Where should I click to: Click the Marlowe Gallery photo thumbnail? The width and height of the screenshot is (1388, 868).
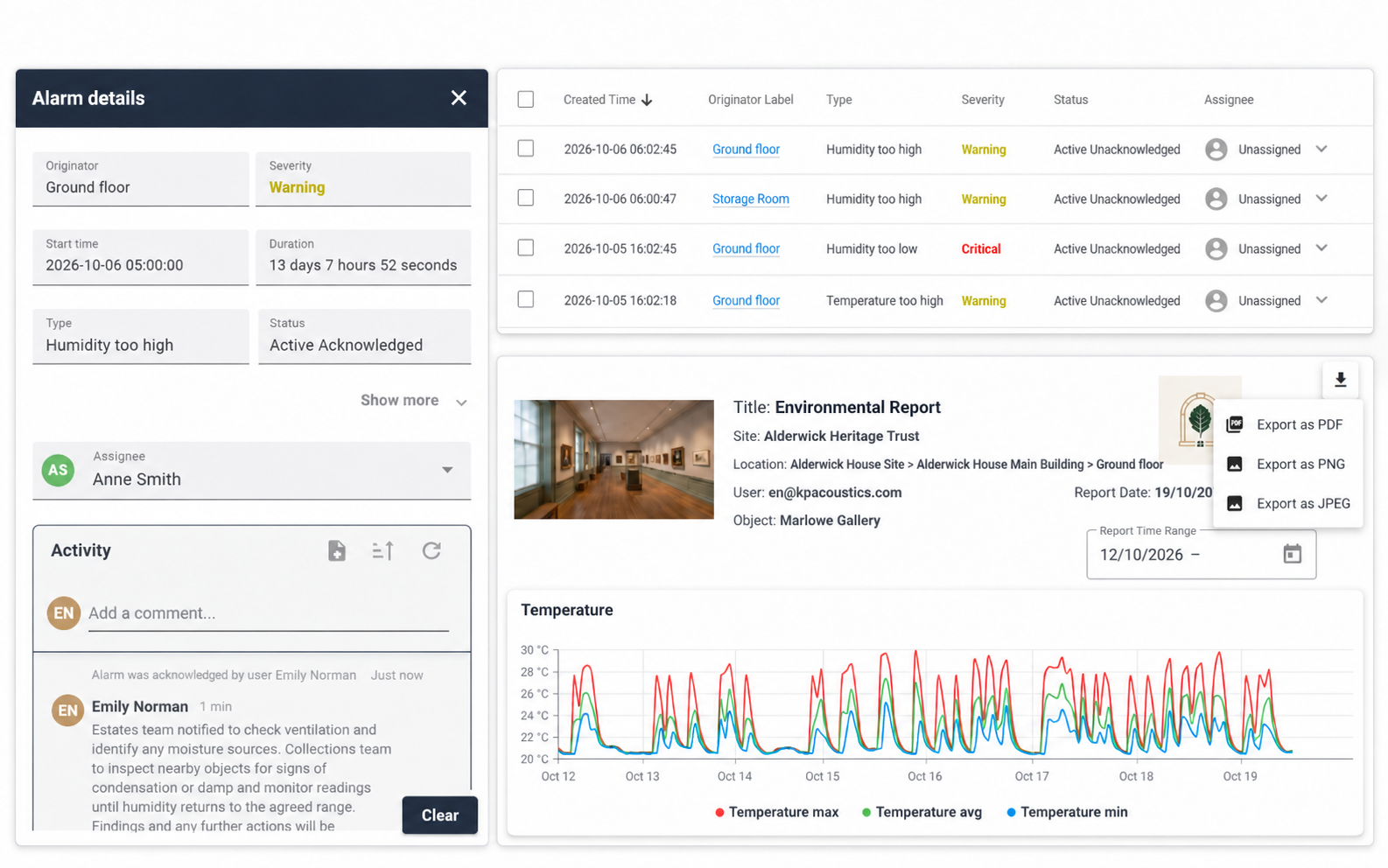coord(613,459)
